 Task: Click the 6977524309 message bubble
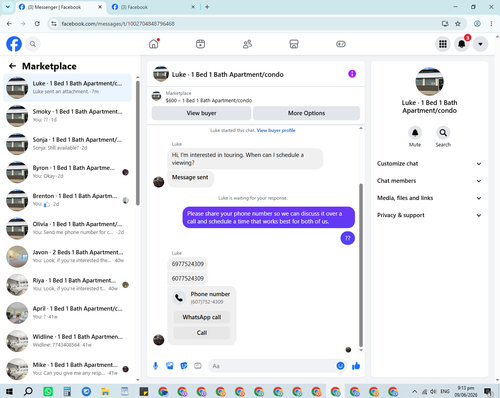tap(188, 264)
